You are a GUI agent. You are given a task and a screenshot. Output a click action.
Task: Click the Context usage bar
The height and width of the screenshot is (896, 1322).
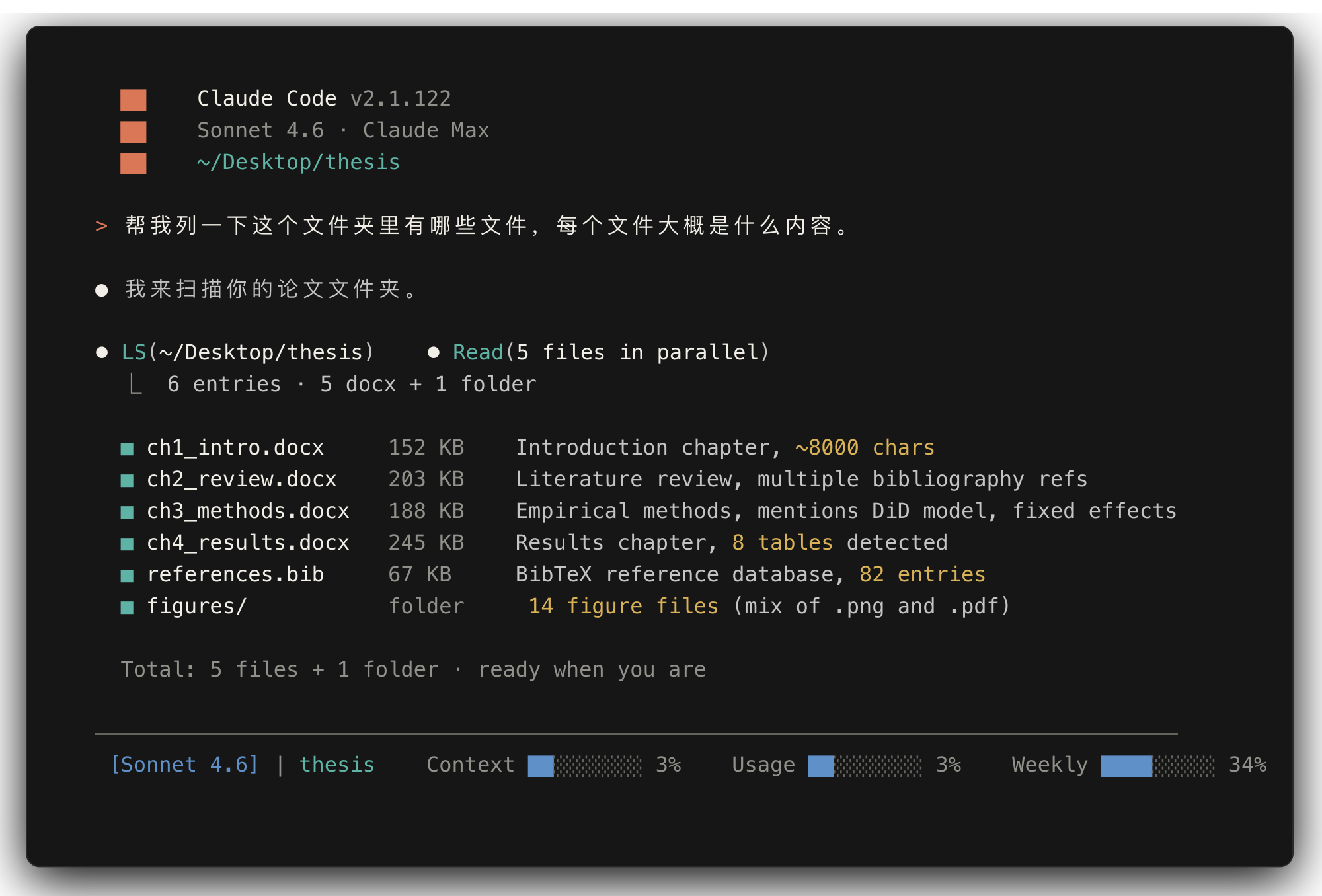[x=585, y=766]
